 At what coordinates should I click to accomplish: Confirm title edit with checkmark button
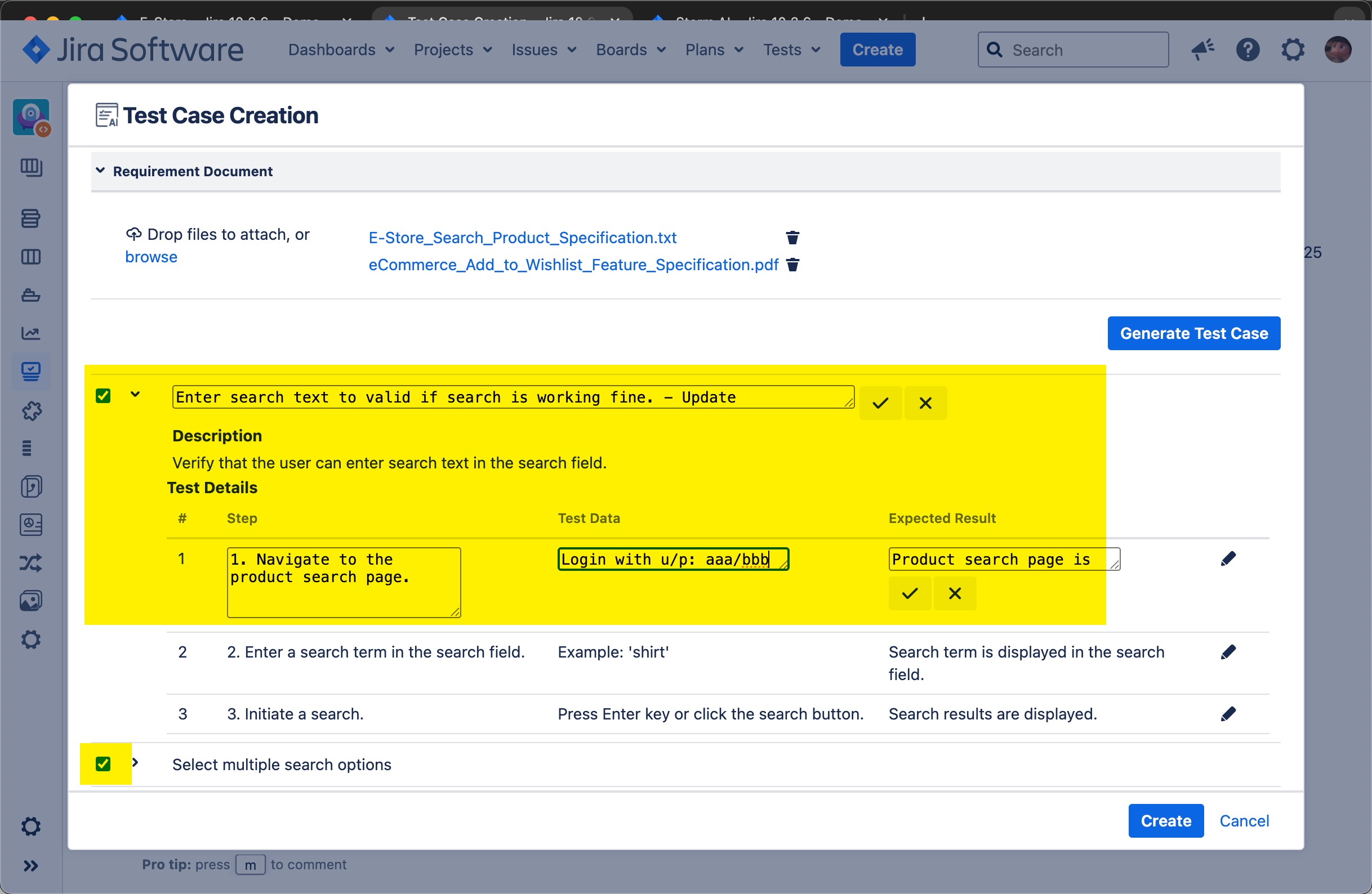pos(880,403)
